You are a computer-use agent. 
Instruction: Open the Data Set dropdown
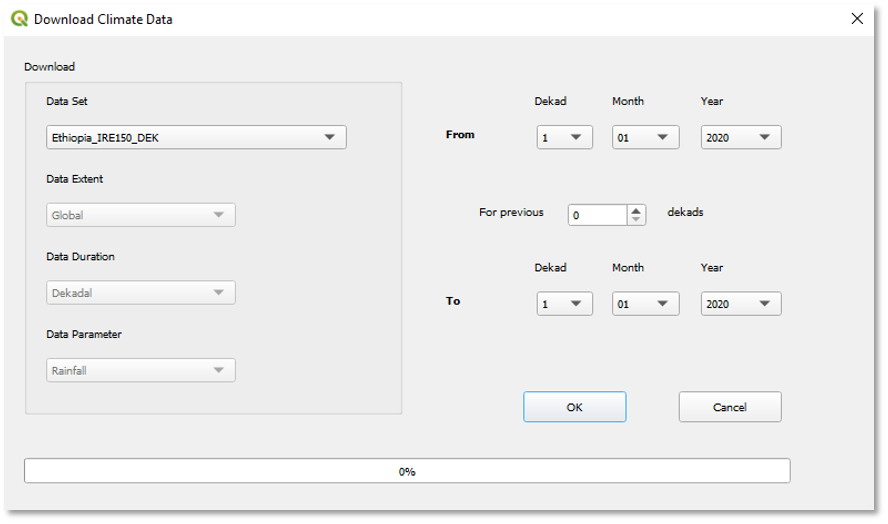tap(196, 138)
